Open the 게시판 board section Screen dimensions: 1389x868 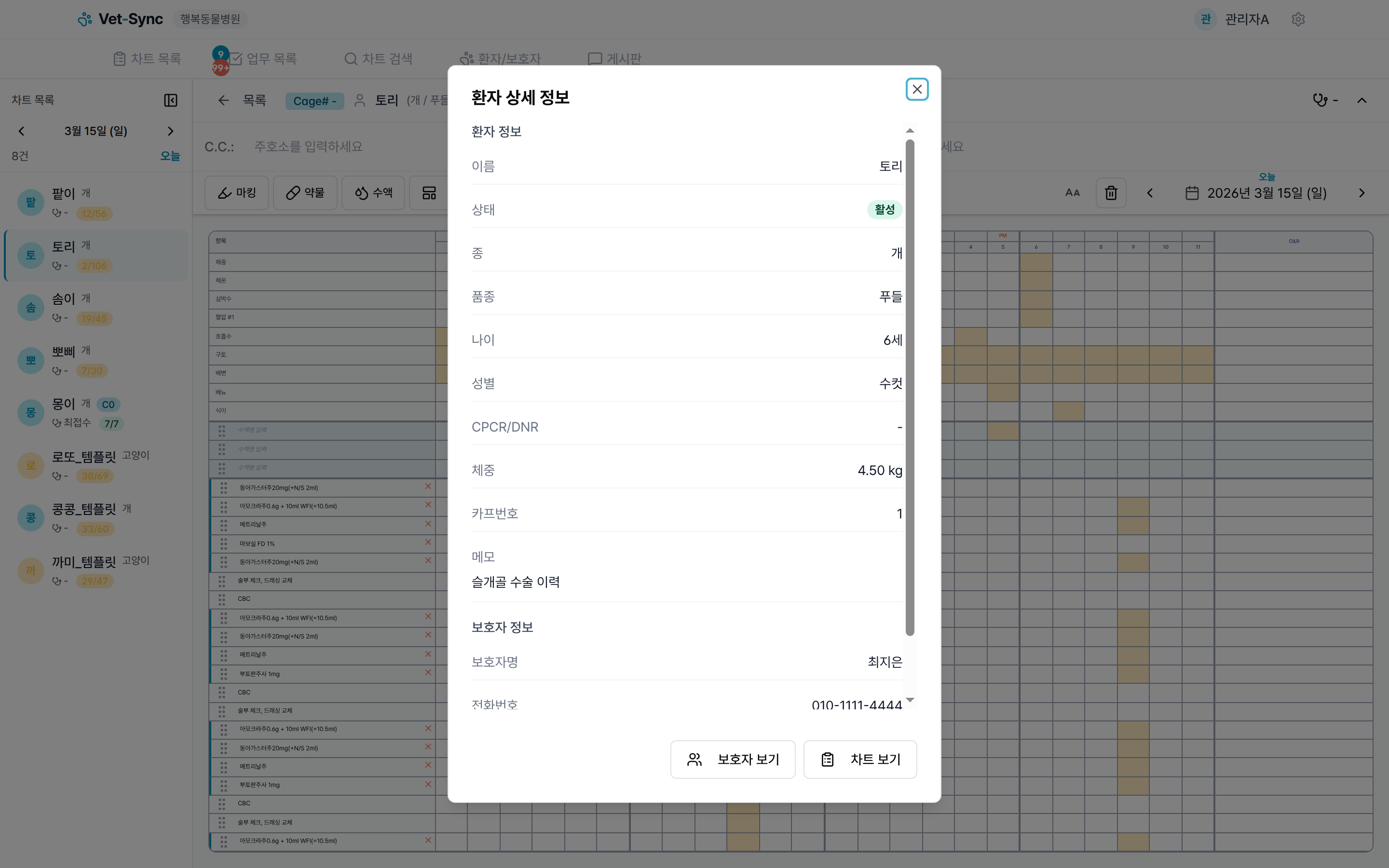coord(615,58)
